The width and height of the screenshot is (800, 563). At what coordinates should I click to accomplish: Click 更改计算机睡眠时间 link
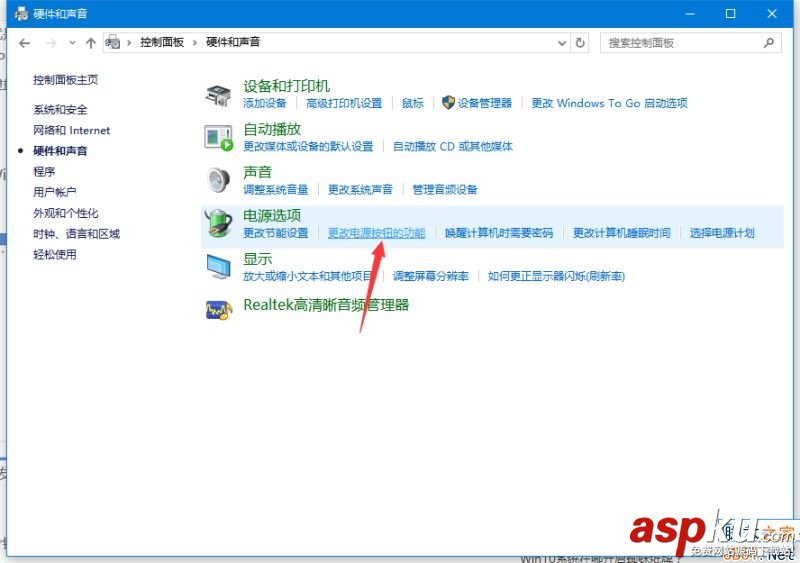pos(621,233)
